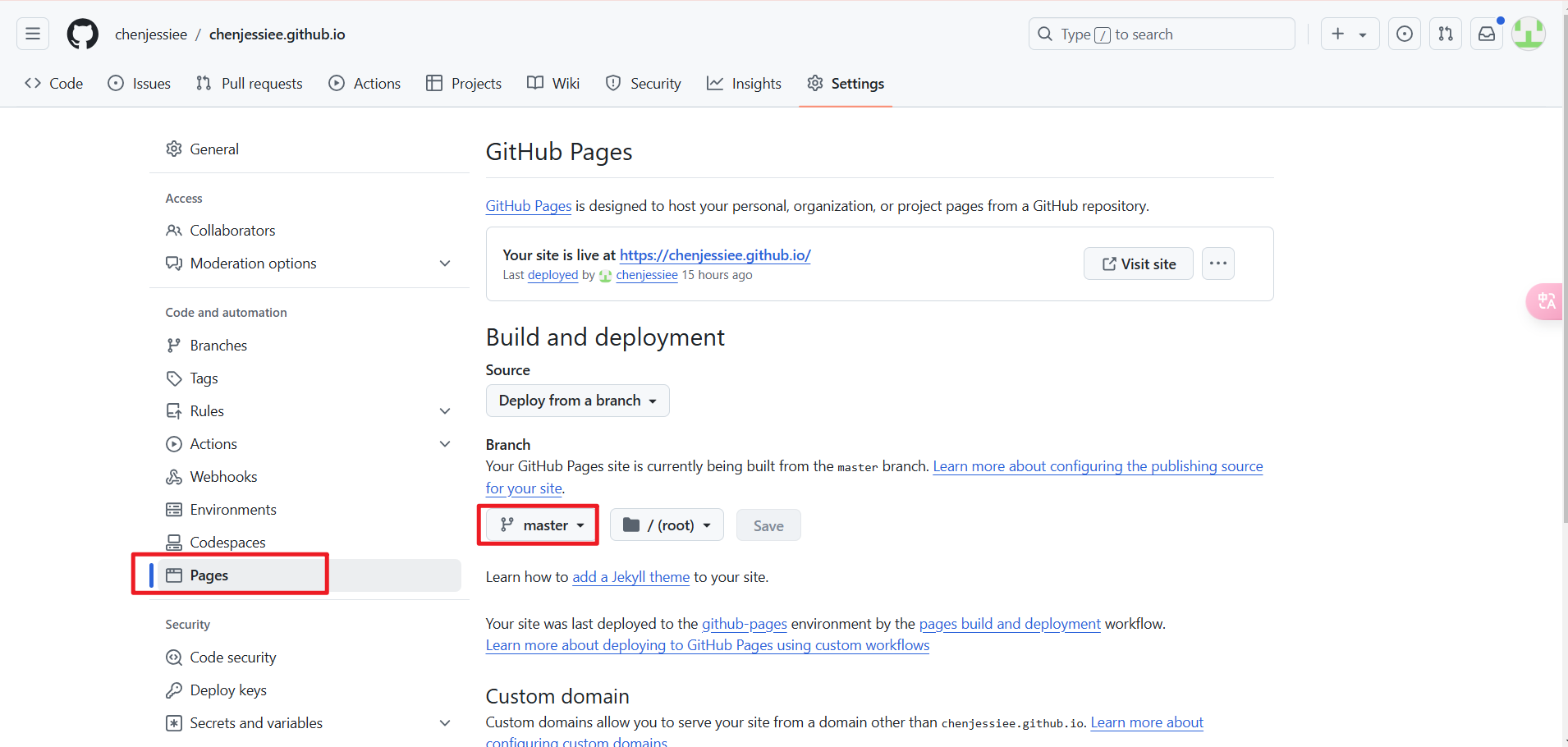Viewport: 1568px width, 747px height.
Task: Expand the Moderation options section
Action: 444,264
